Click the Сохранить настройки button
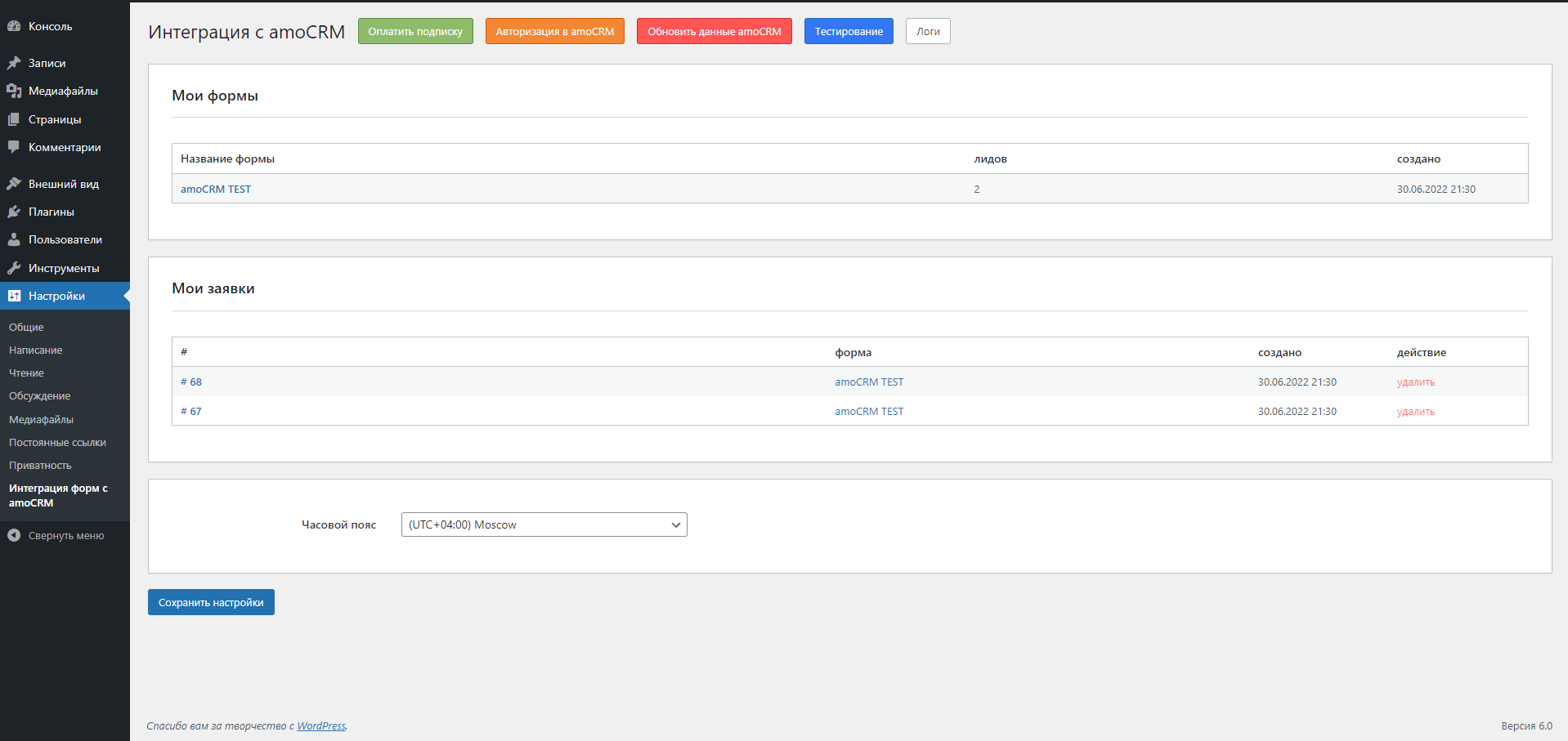Image resolution: width=1568 pixels, height=741 pixels. [211, 602]
